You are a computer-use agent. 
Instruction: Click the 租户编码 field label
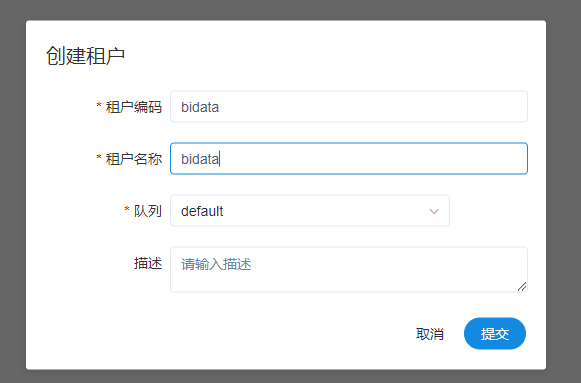point(134,107)
